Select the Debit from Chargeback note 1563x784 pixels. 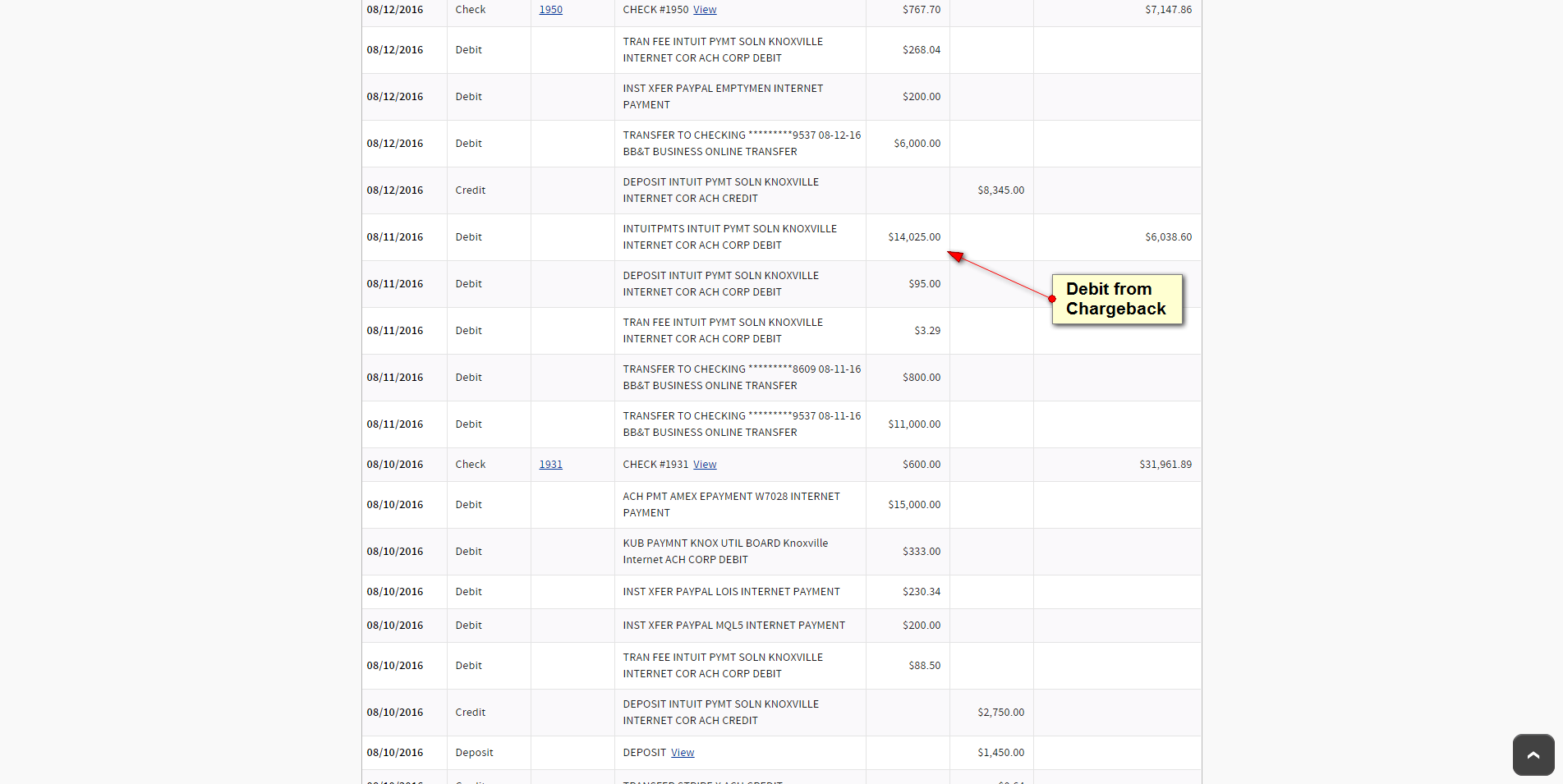1116,300
